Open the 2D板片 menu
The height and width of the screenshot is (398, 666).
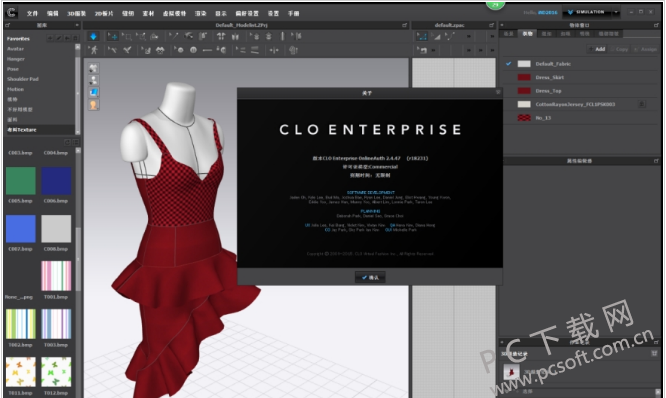click(x=104, y=13)
